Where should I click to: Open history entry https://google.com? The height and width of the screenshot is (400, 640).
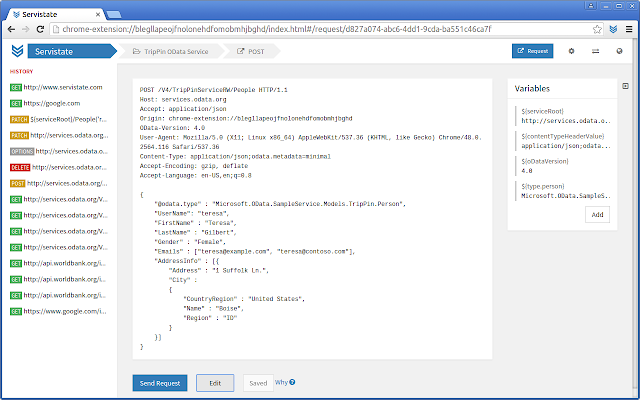coord(45,103)
